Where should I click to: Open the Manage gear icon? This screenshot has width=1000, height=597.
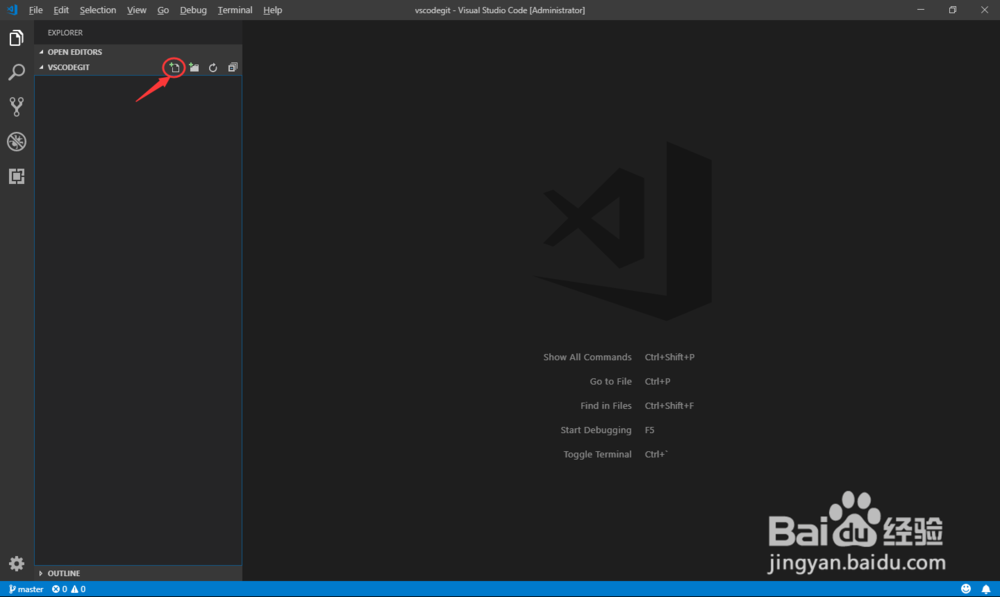coord(17,564)
